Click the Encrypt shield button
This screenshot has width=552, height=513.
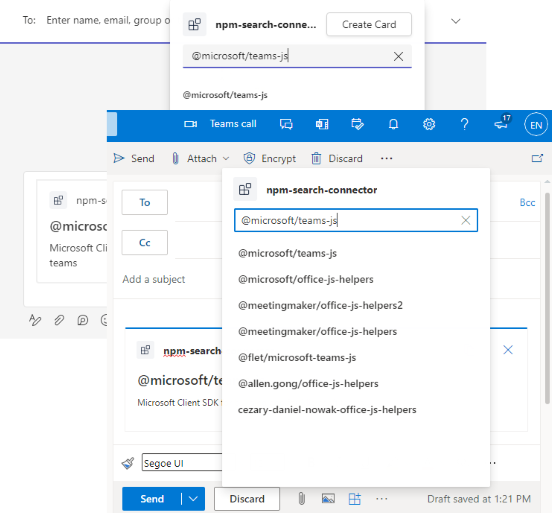tap(270, 158)
